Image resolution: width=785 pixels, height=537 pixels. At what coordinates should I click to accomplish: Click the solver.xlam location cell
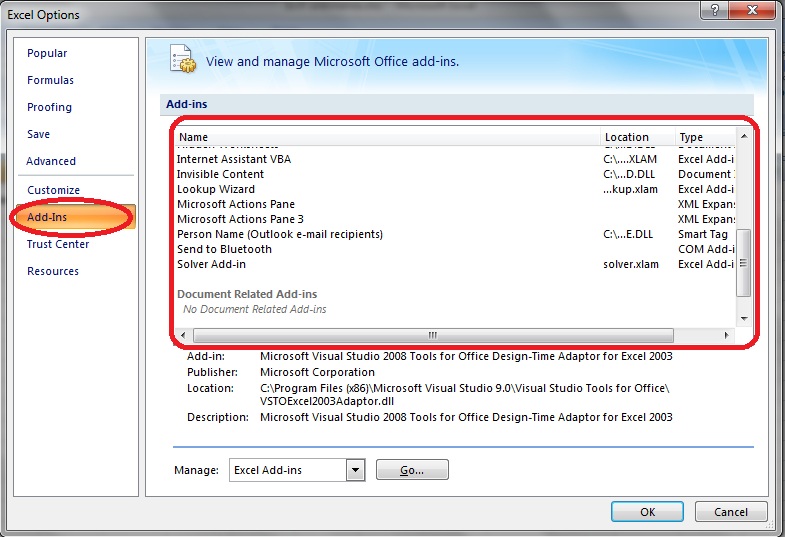pos(631,264)
